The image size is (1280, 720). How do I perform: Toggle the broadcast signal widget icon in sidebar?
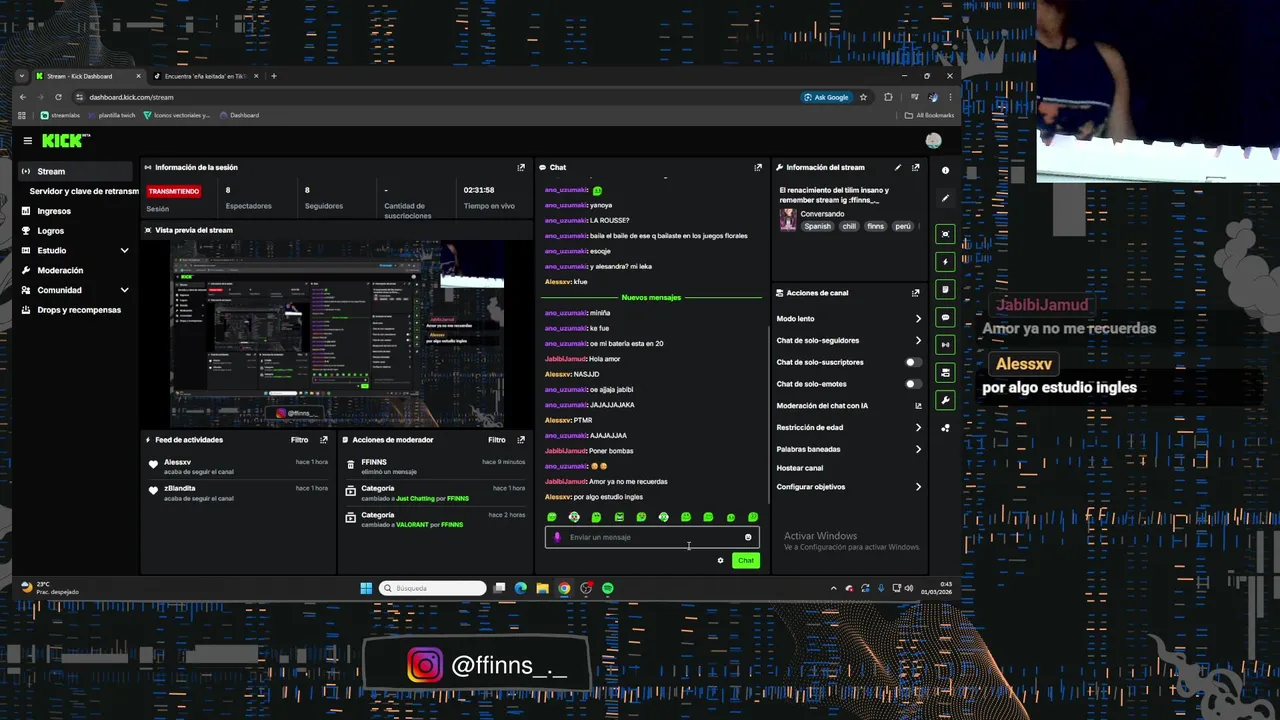945,345
